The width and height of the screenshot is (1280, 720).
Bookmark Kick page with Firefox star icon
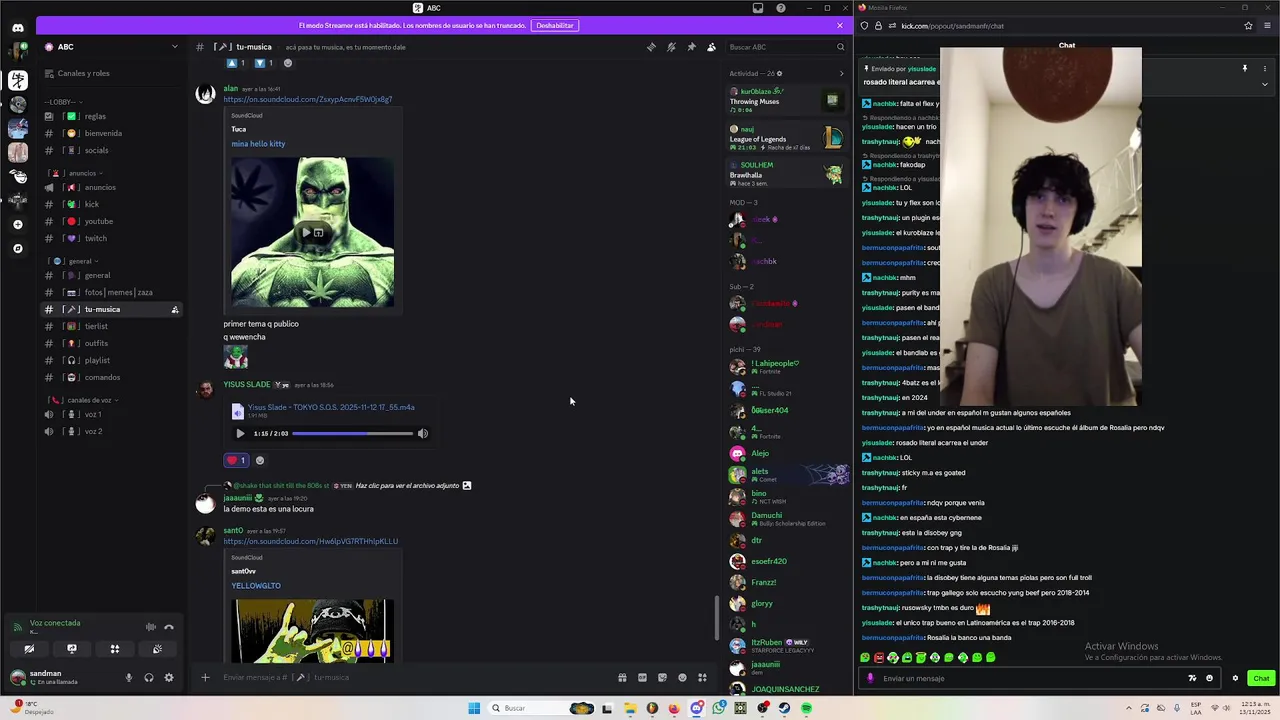1248,26
